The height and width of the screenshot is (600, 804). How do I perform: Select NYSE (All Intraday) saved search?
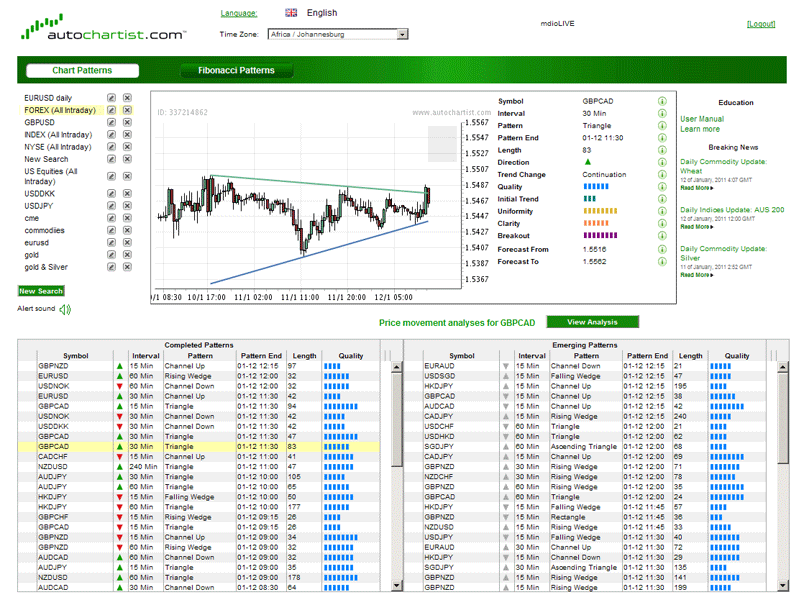point(57,147)
